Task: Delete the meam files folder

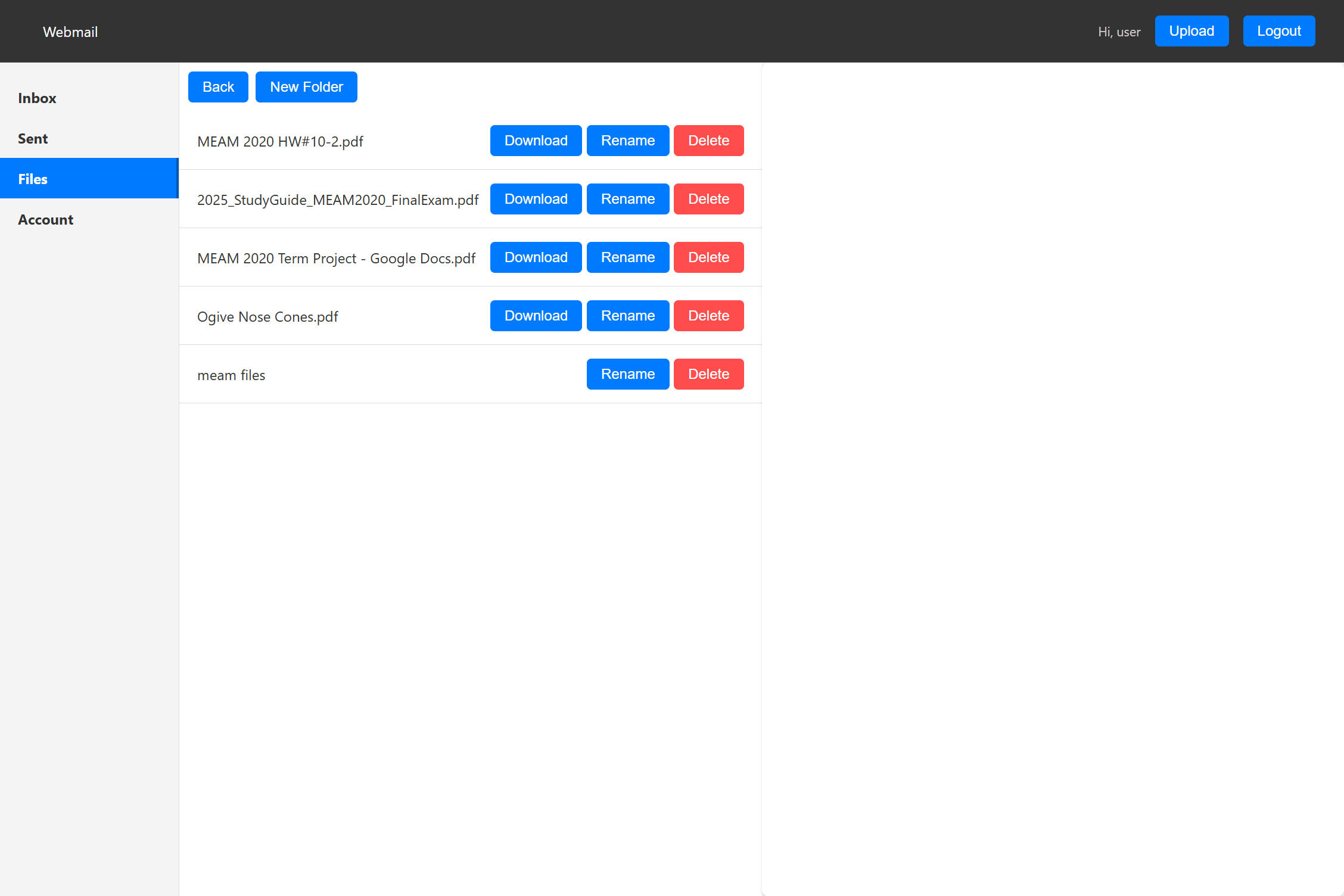Action: (708, 374)
